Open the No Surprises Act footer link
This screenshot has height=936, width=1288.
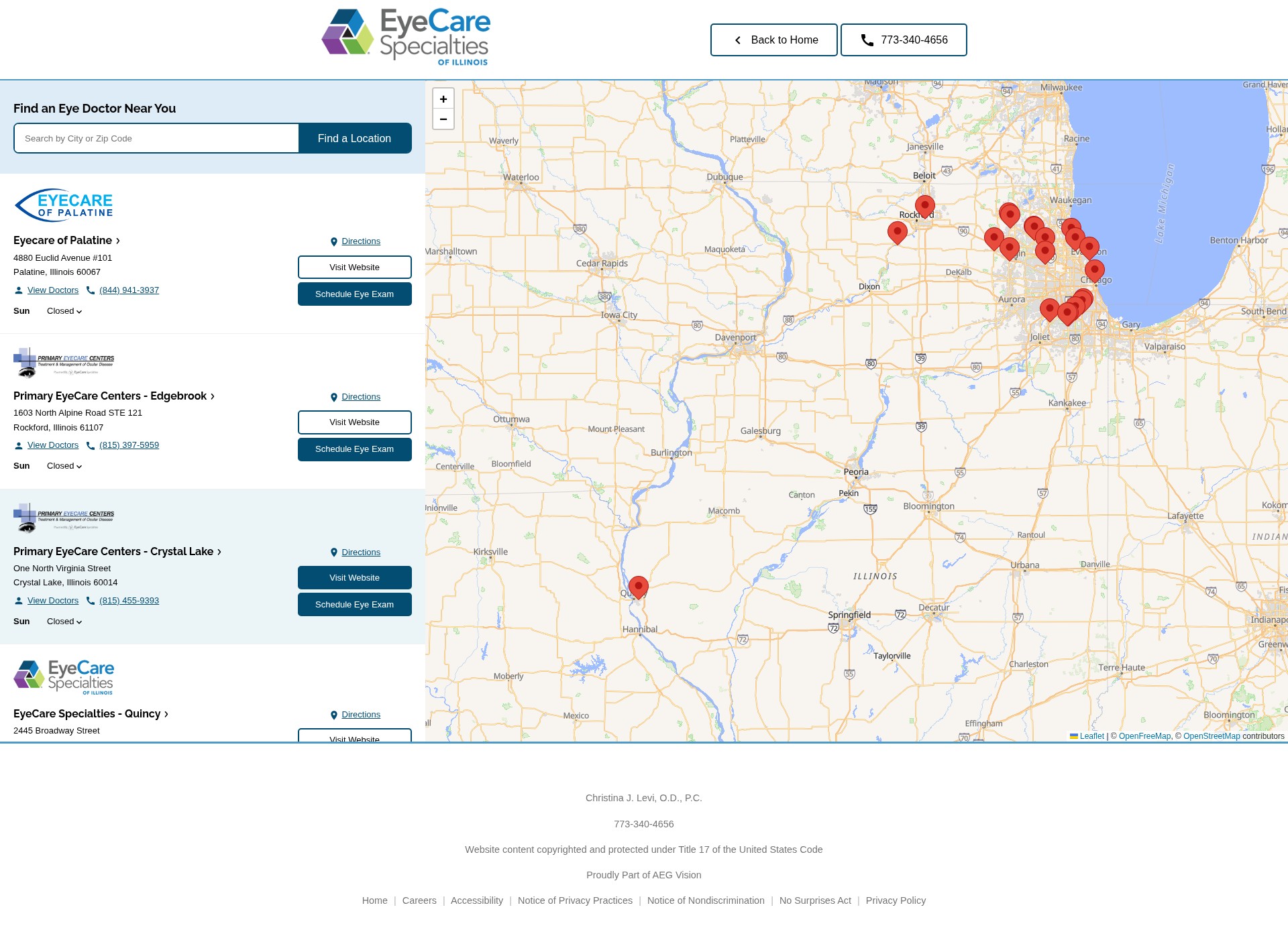(815, 900)
